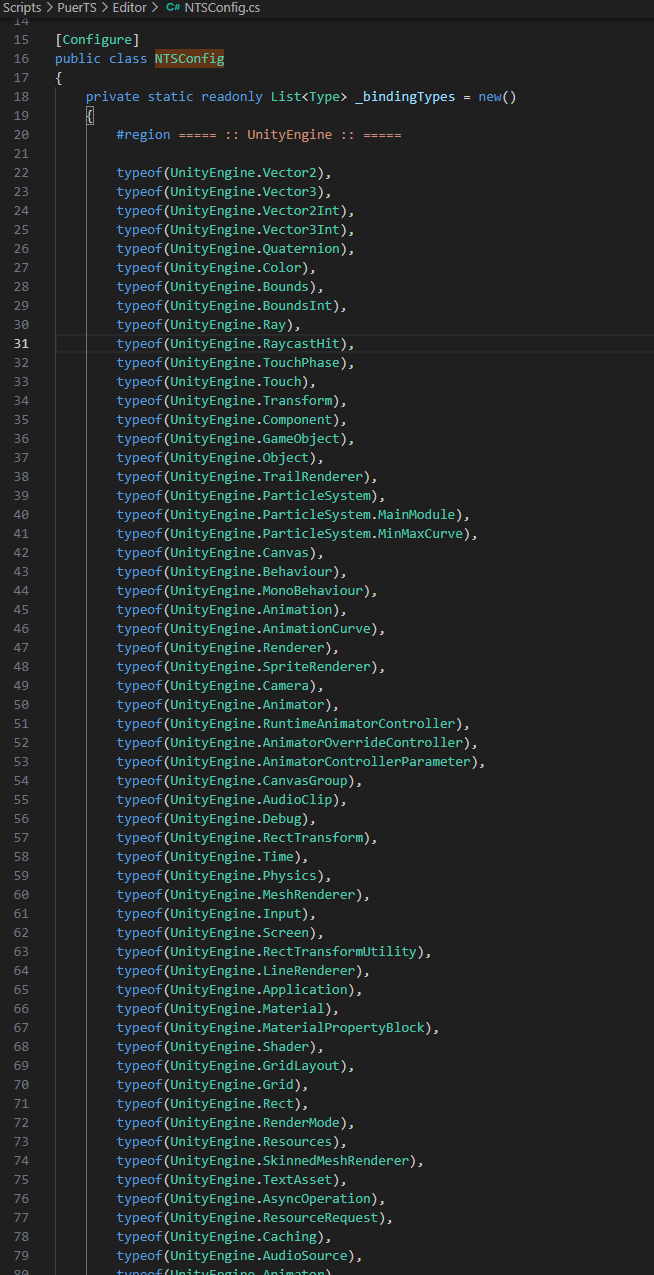Click the MaterialPropertyBlock type
654x1275 pixels.
[343, 1028]
